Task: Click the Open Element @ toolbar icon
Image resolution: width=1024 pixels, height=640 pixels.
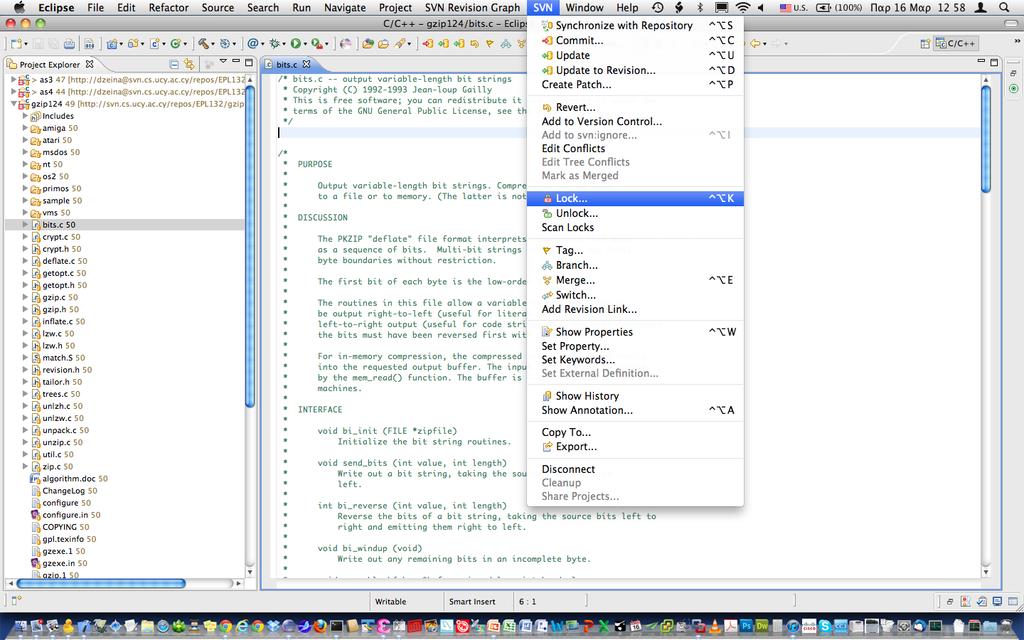Action: 252,44
